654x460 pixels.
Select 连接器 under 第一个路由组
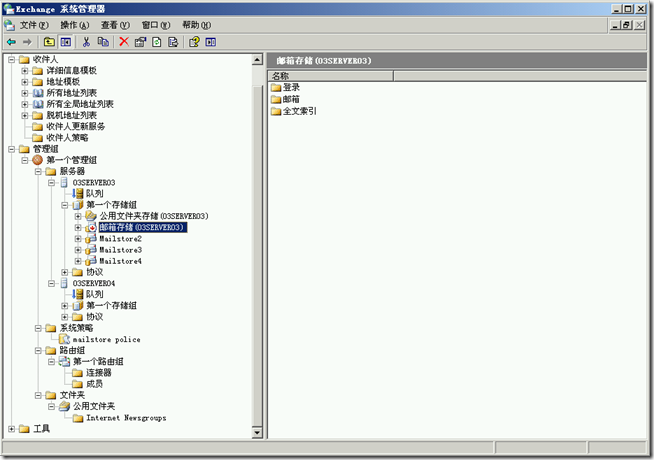coord(99,372)
